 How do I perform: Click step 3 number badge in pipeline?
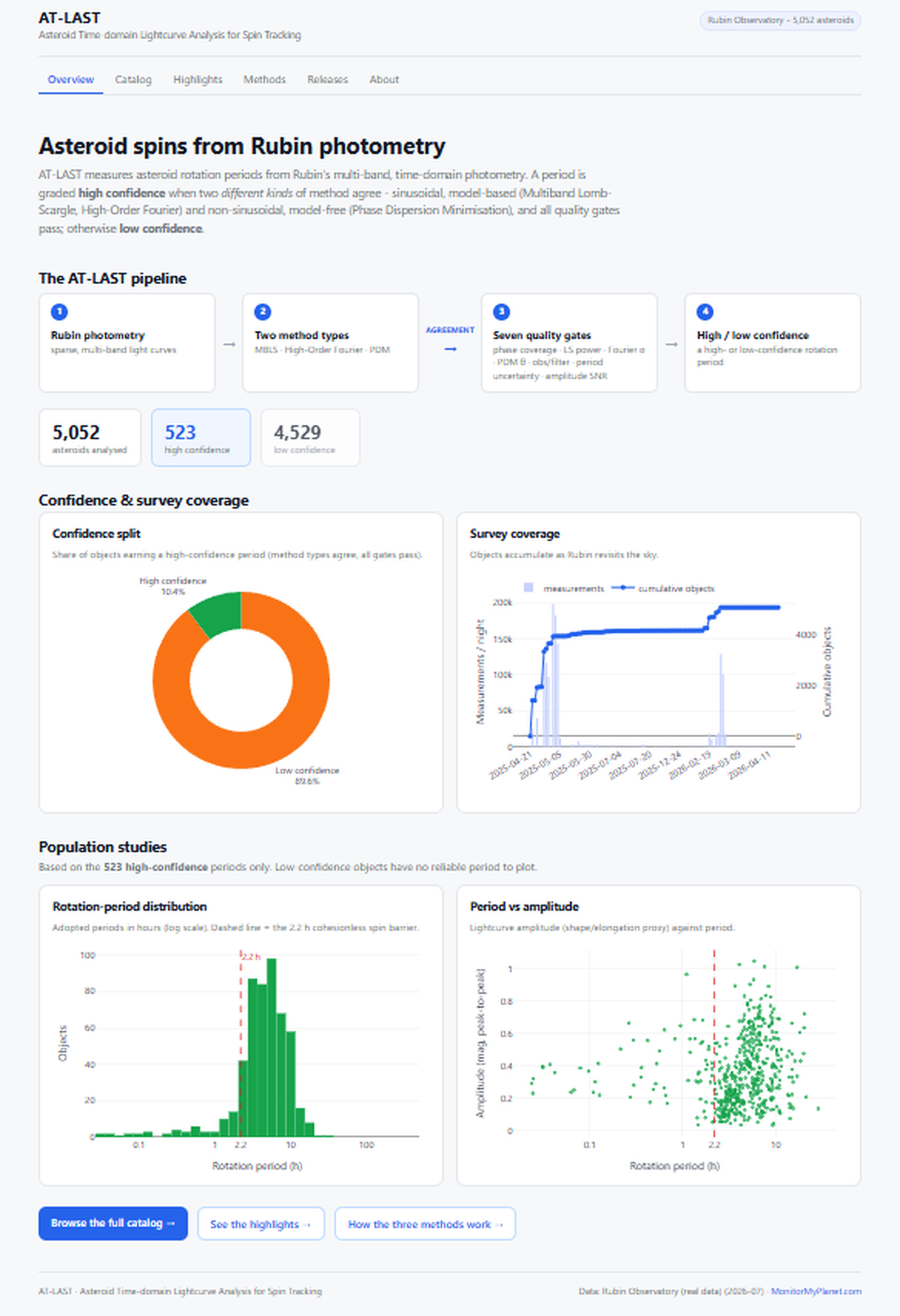502,311
